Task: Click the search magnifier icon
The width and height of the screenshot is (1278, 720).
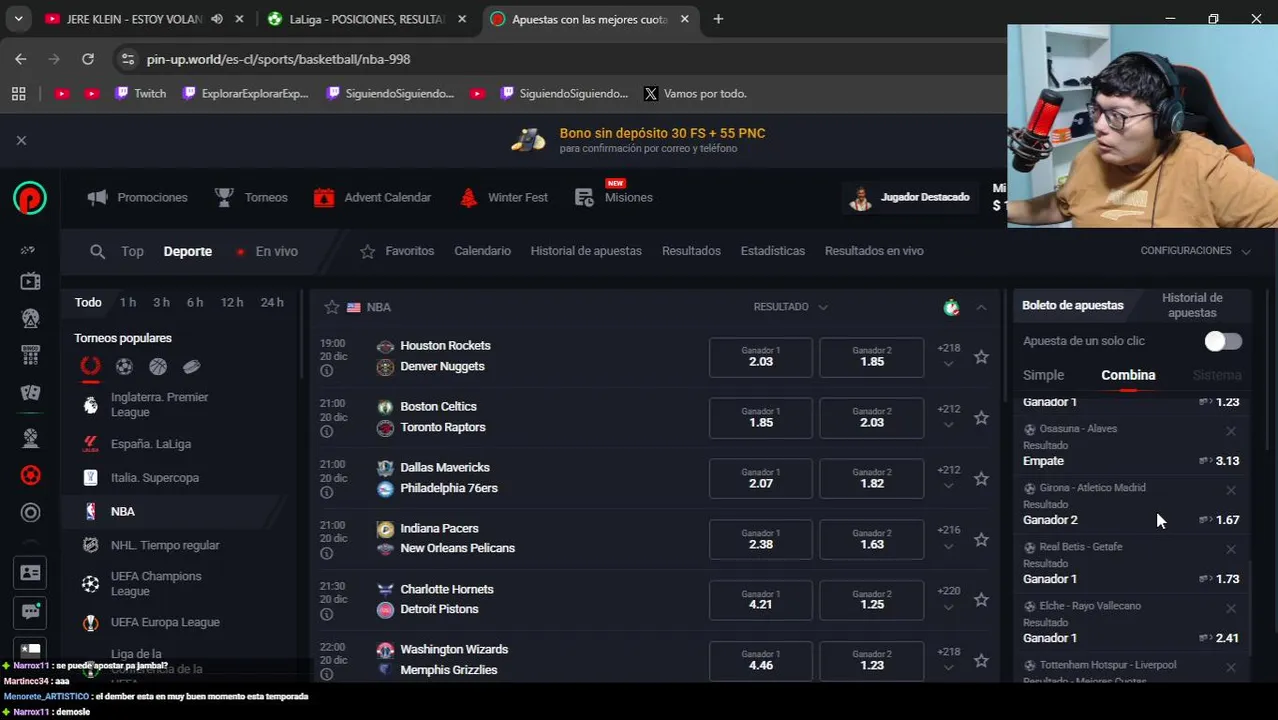Action: pyautogui.click(x=97, y=252)
